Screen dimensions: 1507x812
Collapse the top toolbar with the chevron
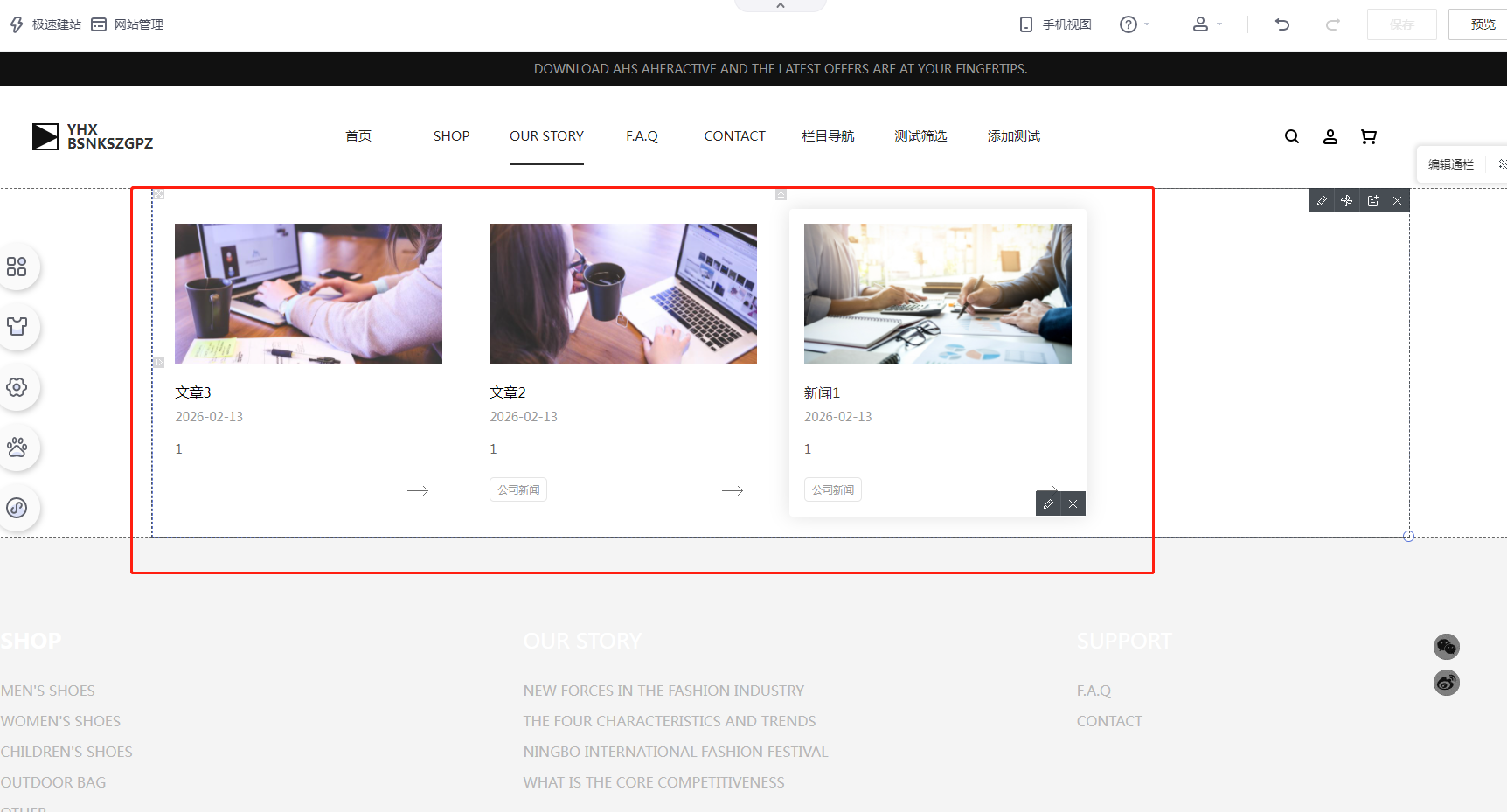(781, 5)
